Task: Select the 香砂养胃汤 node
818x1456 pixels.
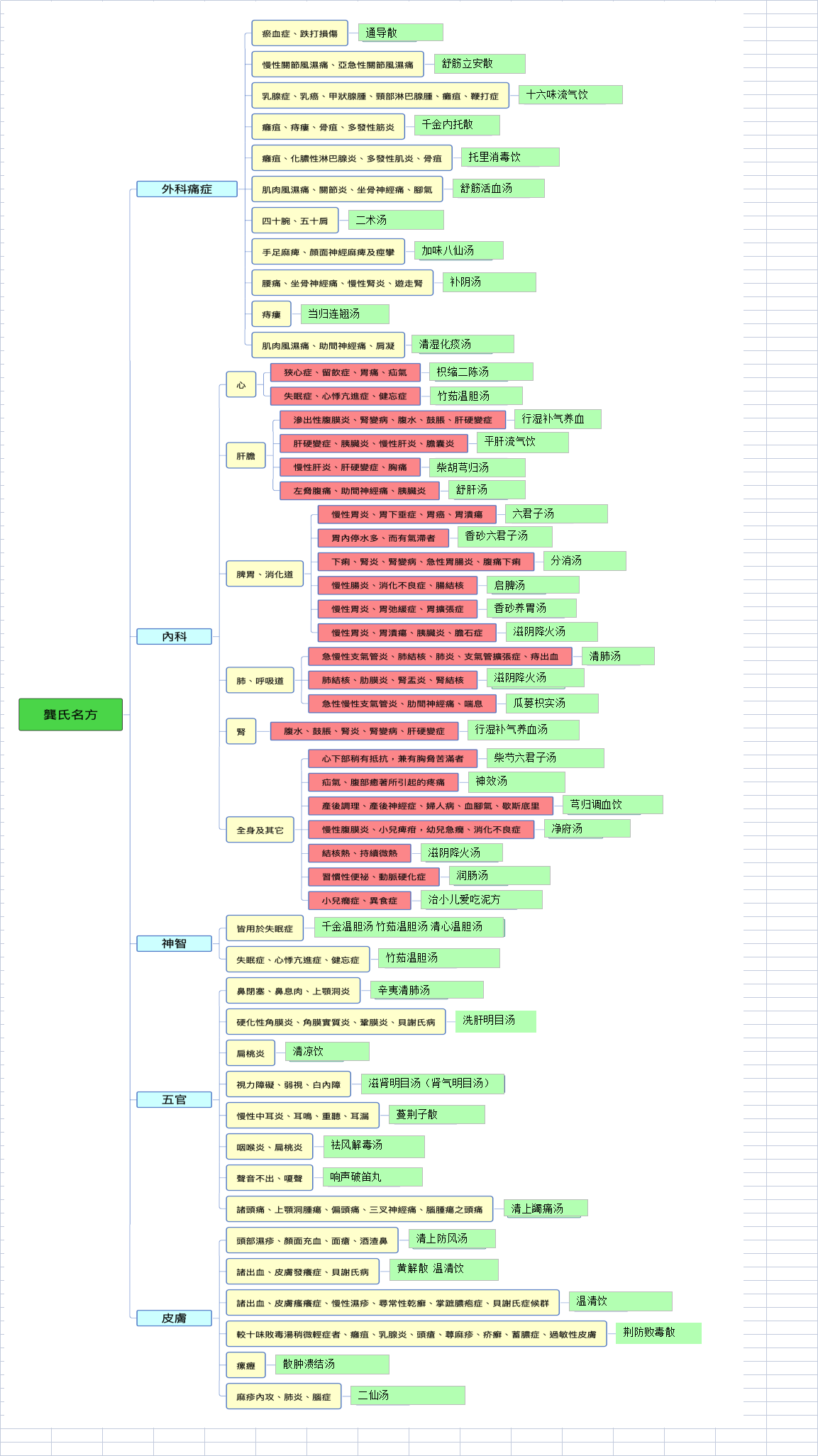Action: (531, 608)
